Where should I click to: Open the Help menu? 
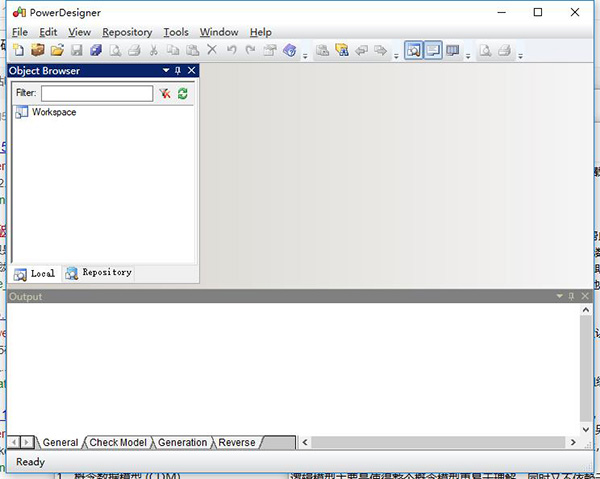pyautogui.click(x=261, y=32)
